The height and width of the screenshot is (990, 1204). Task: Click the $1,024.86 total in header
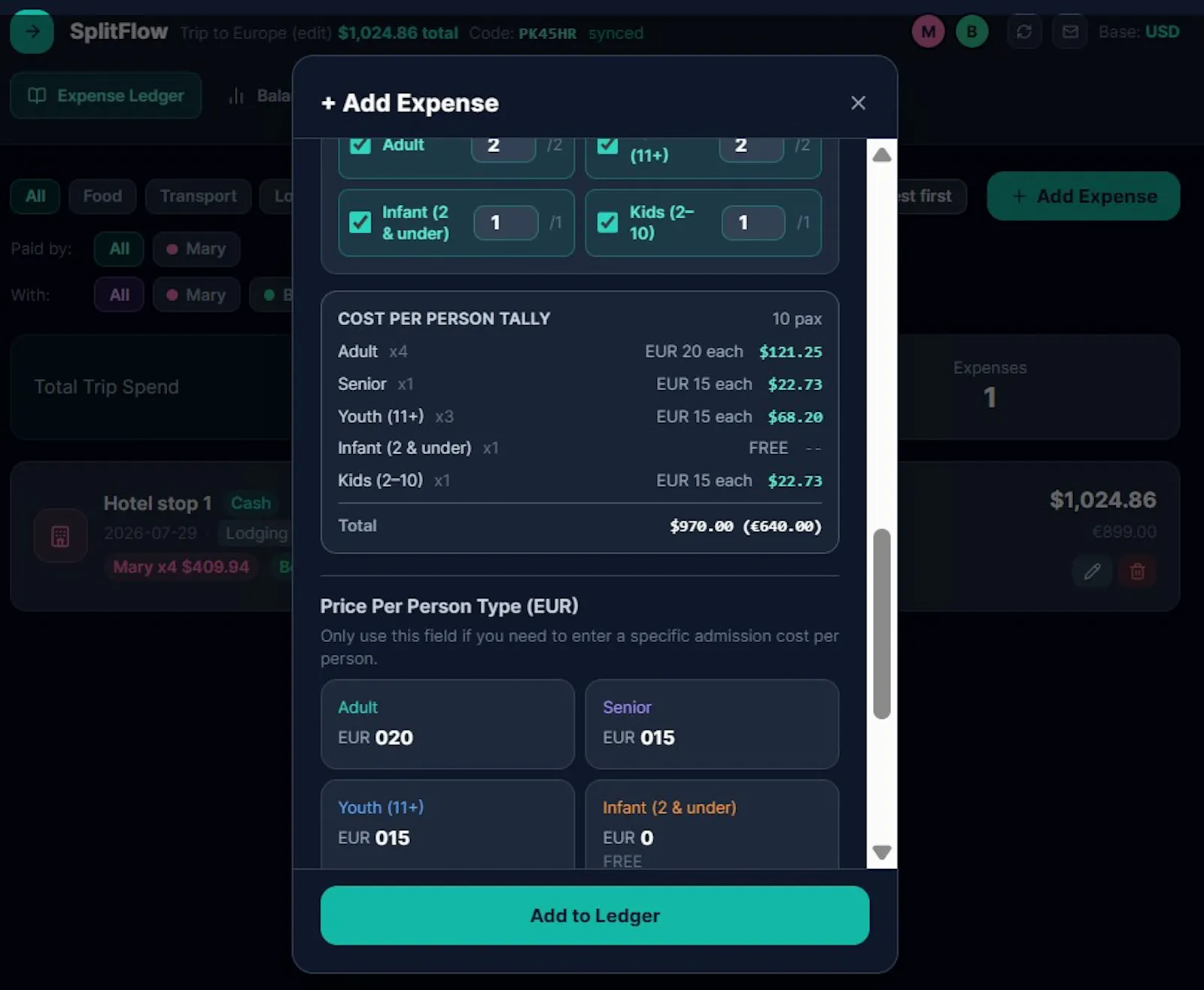point(398,33)
